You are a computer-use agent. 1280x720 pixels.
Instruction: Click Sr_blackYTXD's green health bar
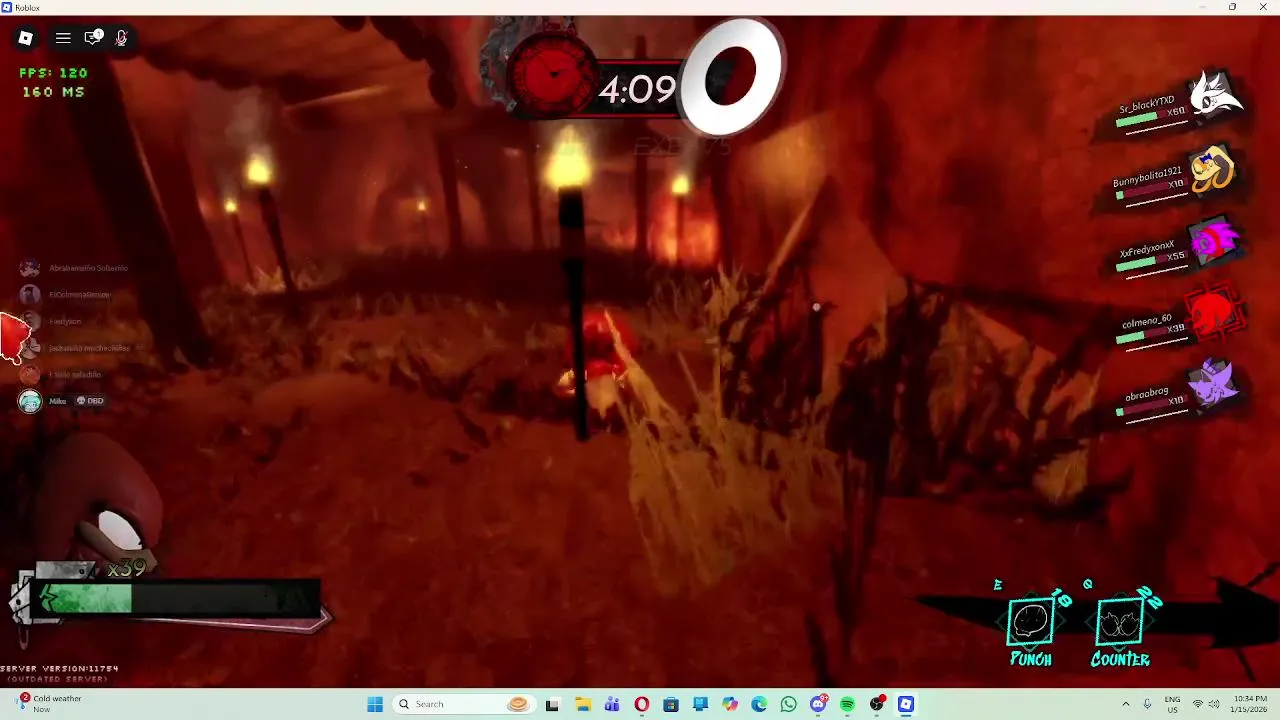[1139, 121]
